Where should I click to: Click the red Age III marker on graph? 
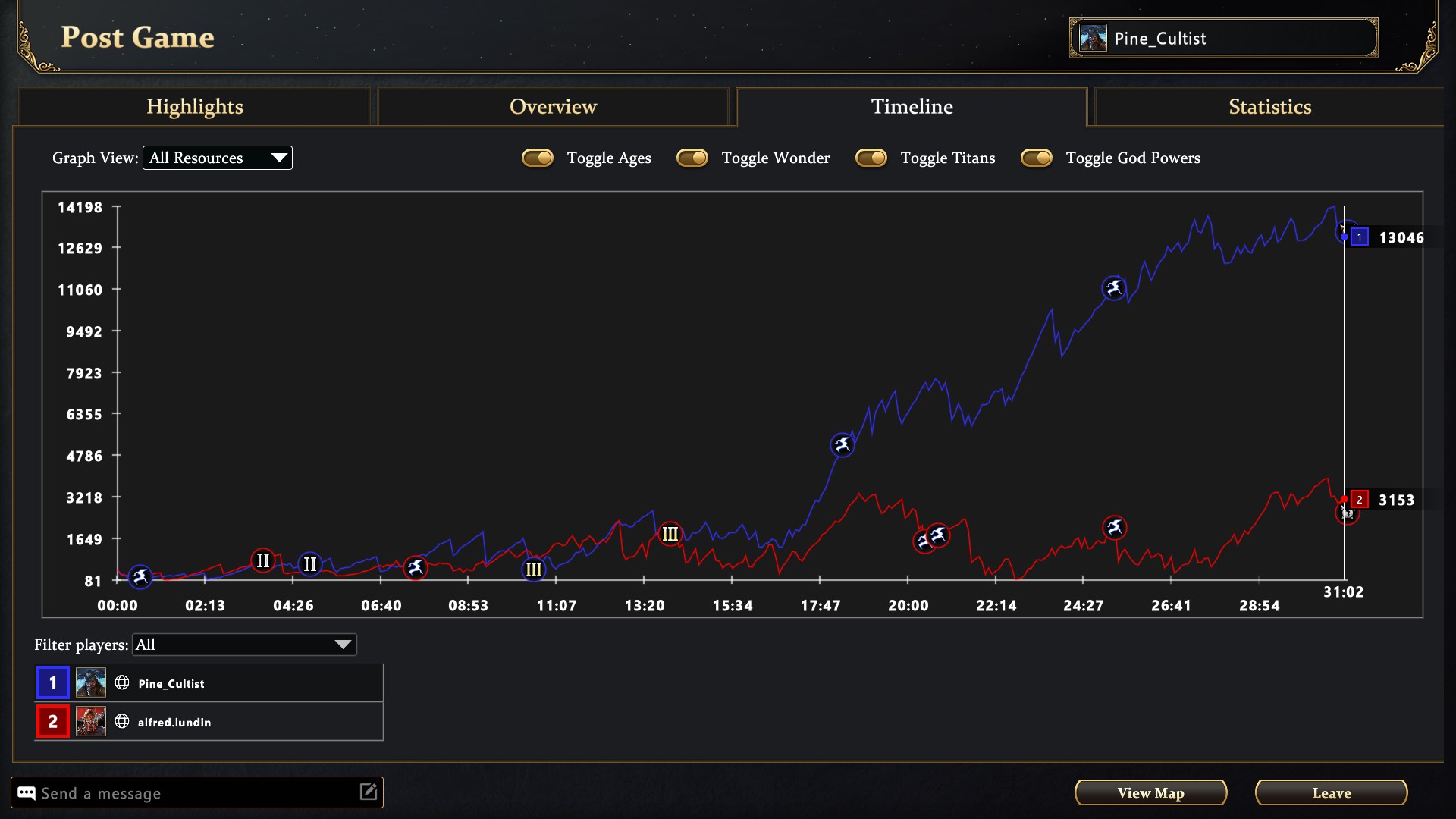[670, 534]
